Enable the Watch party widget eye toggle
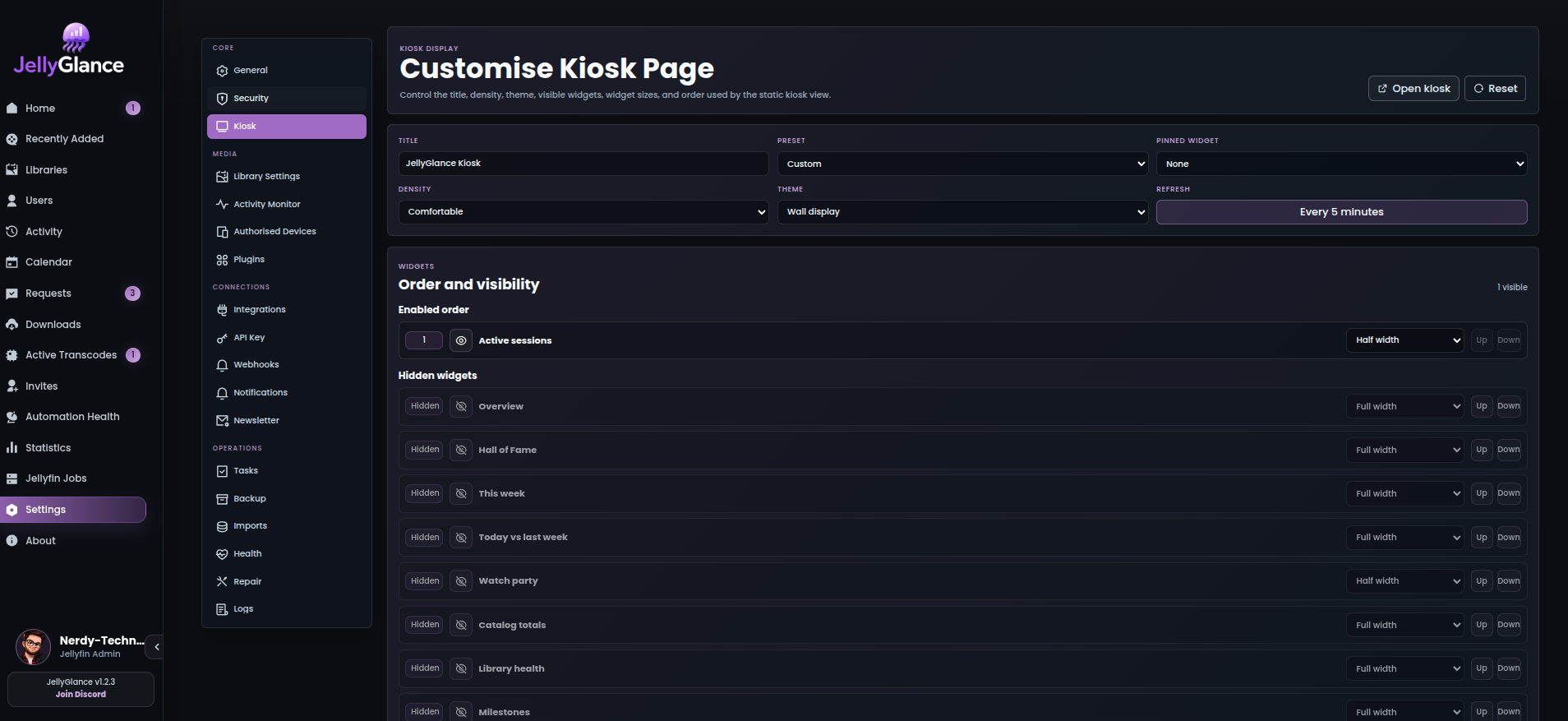The width and height of the screenshot is (1568, 721). click(x=461, y=581)
